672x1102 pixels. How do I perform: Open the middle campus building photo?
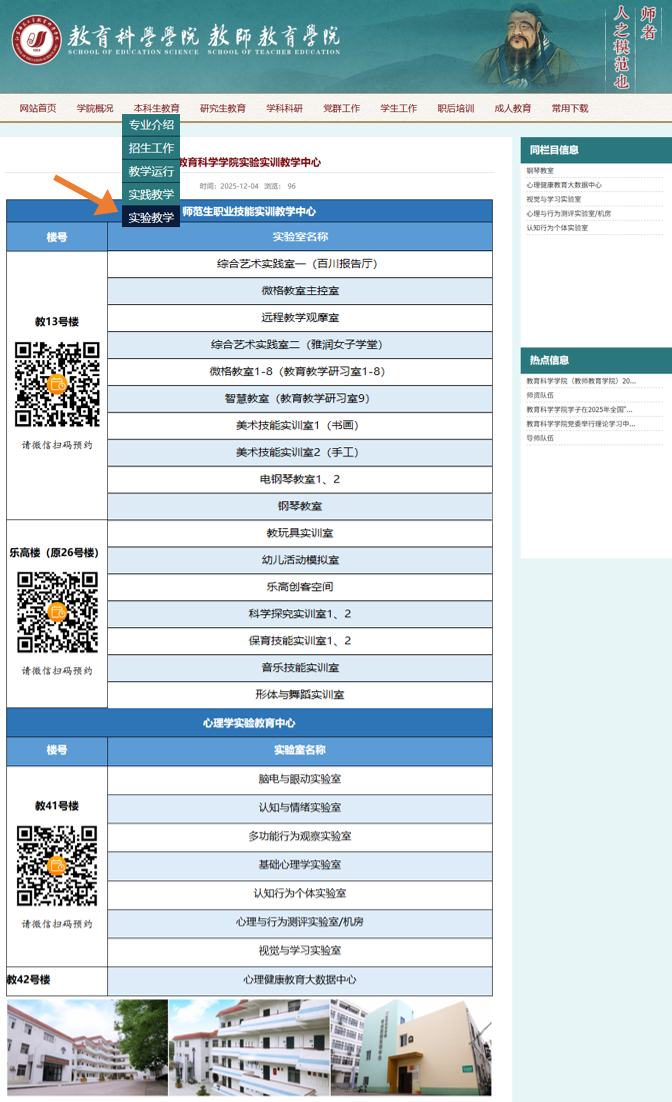pyautogui.click(x=249, y=1048)
